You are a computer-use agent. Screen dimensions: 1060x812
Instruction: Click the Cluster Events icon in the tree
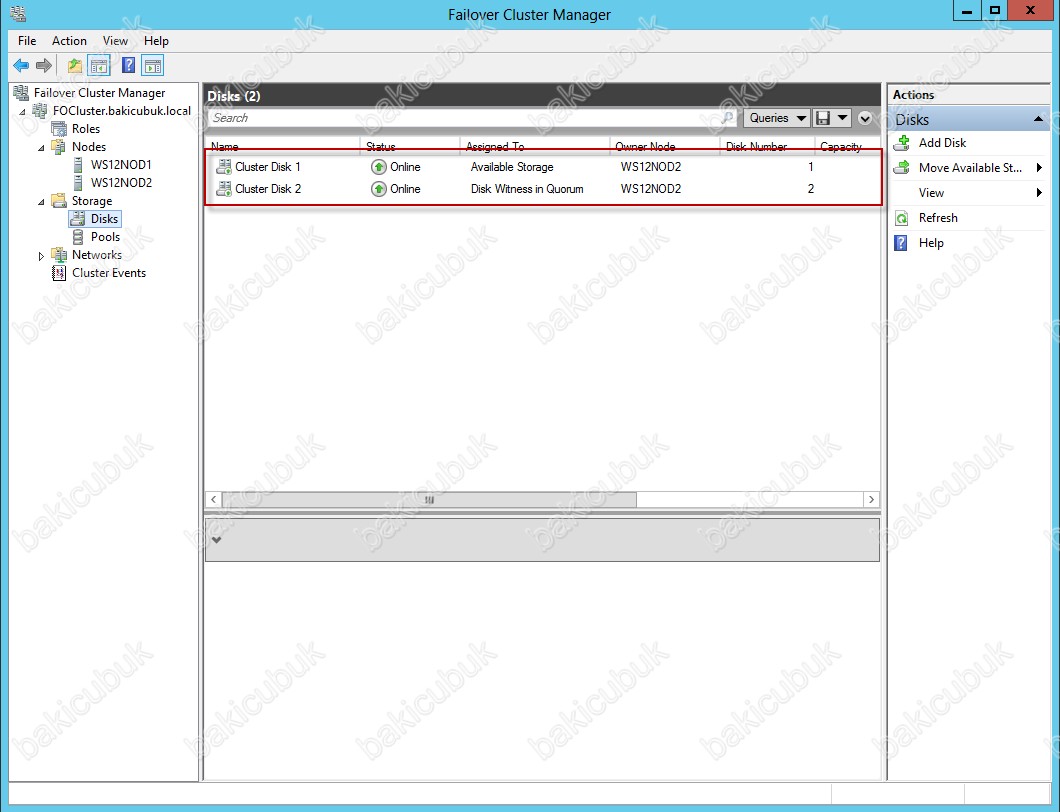click(59, 273)
